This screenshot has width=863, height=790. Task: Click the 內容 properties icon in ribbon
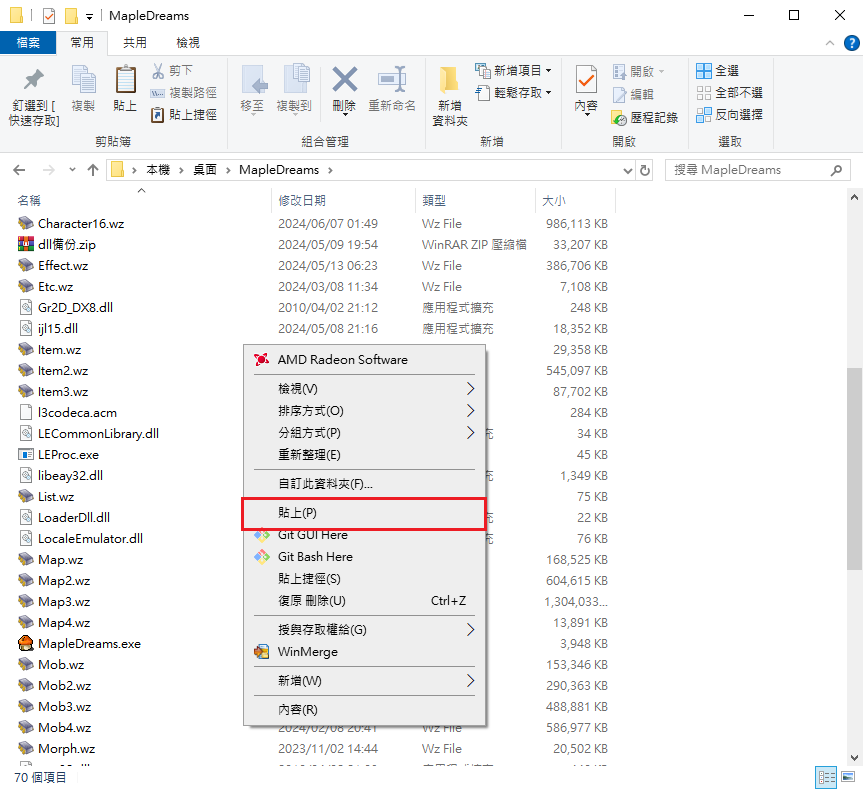tap(586, 80)
